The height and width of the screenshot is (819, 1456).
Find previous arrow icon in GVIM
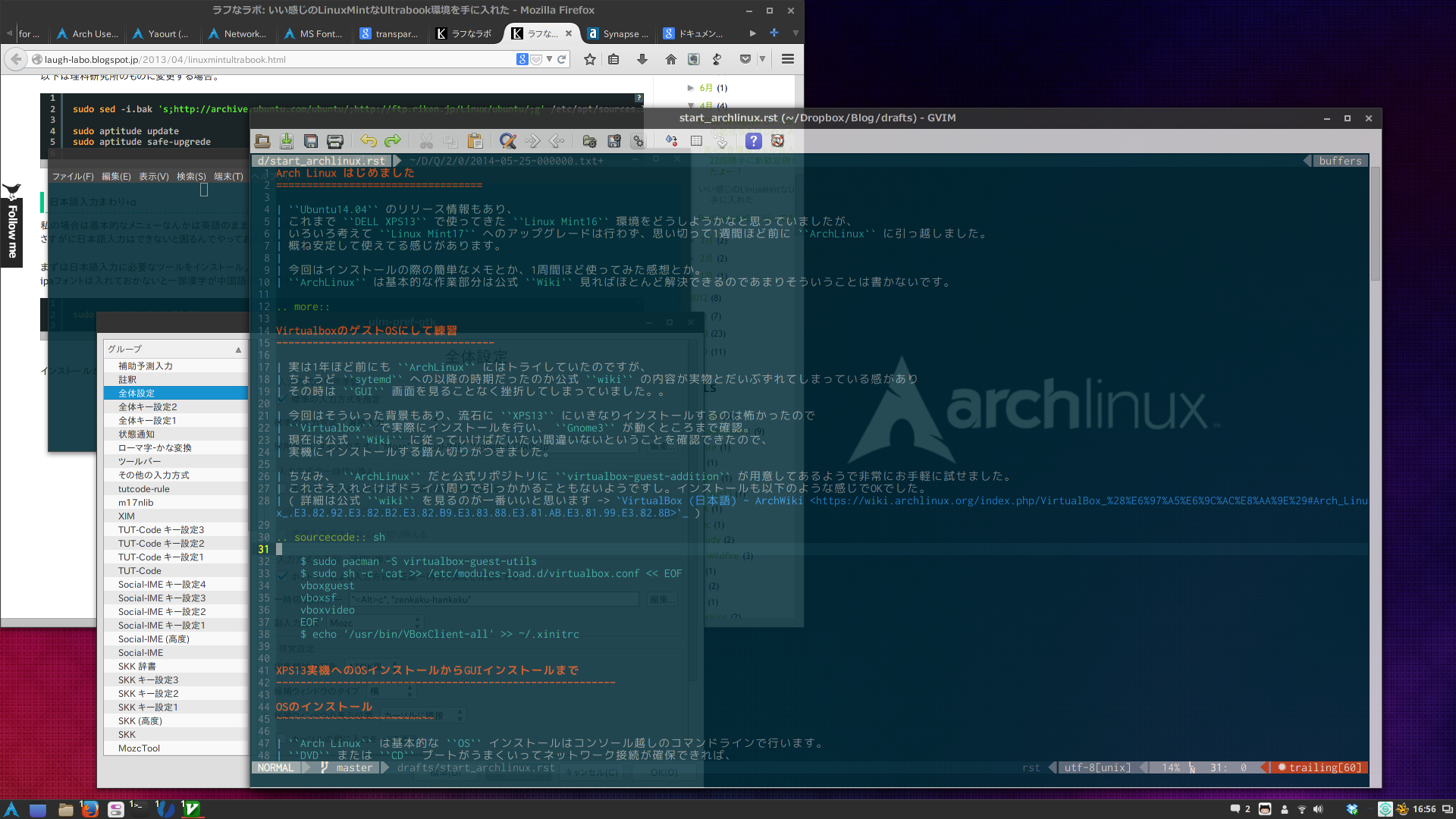[557, 141]
